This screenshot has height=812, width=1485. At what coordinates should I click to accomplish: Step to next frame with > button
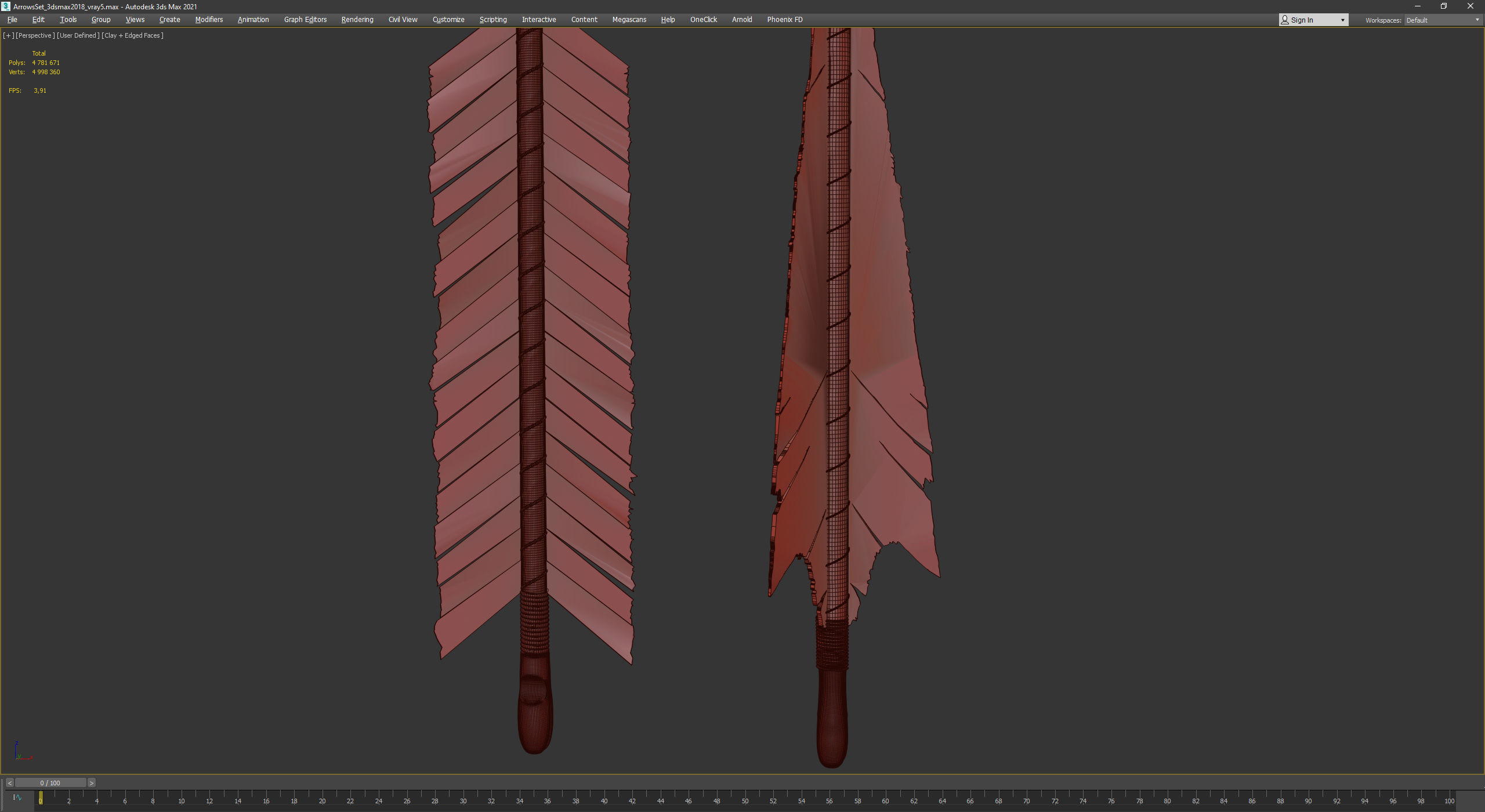point(91,783)
